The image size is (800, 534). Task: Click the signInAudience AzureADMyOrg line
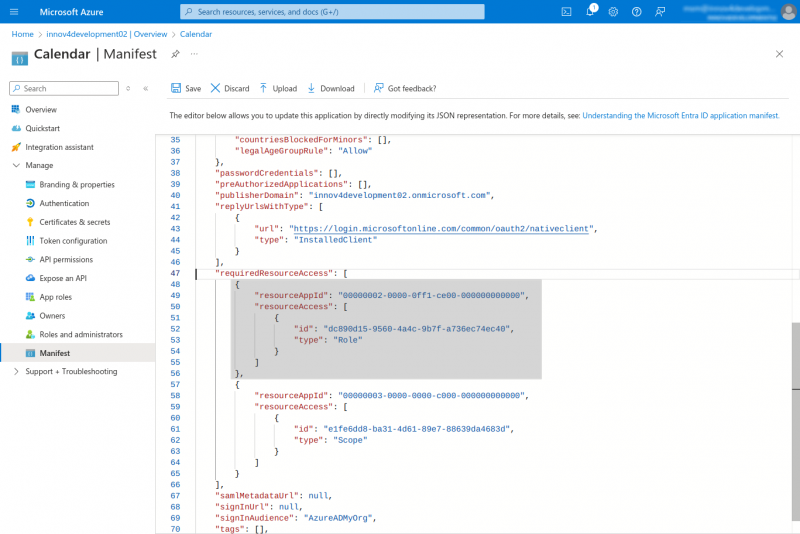pyautogui.click(x=295, y=518)
